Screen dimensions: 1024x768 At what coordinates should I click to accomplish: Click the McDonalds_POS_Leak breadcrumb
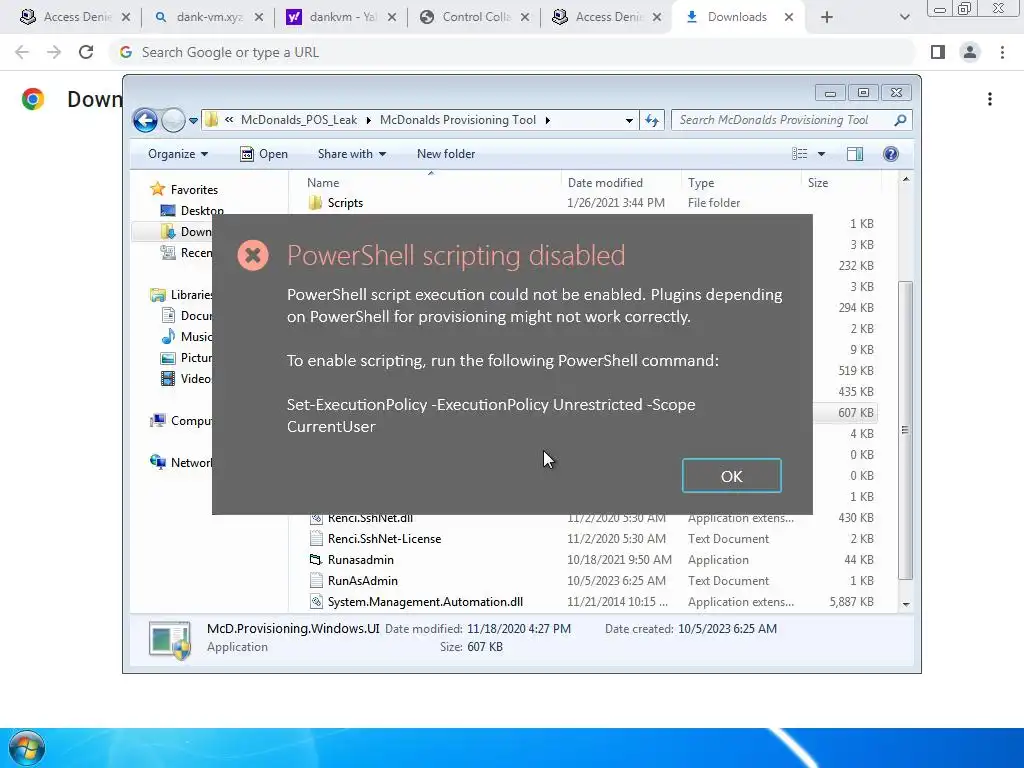(x=298, y=120)
